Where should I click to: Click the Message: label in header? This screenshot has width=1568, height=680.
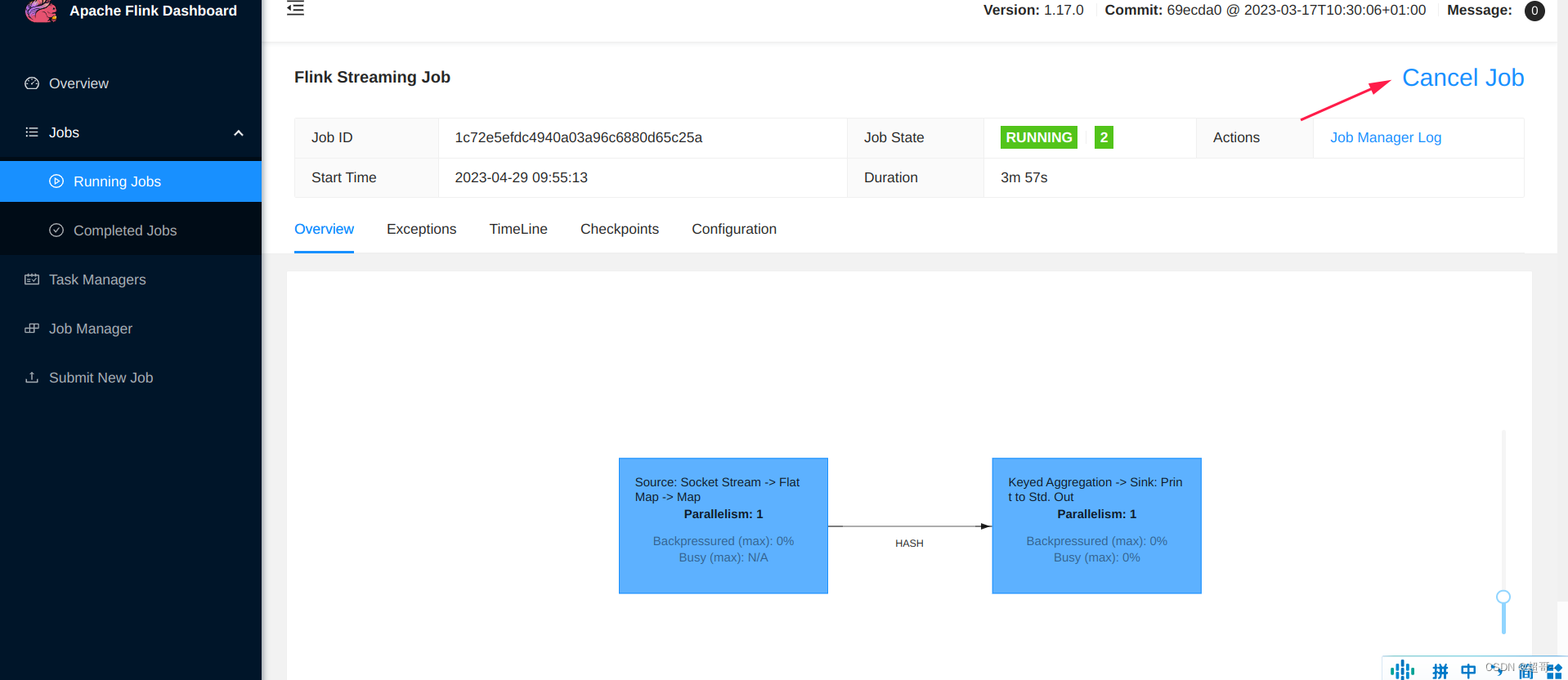(x=1479, y=10)
